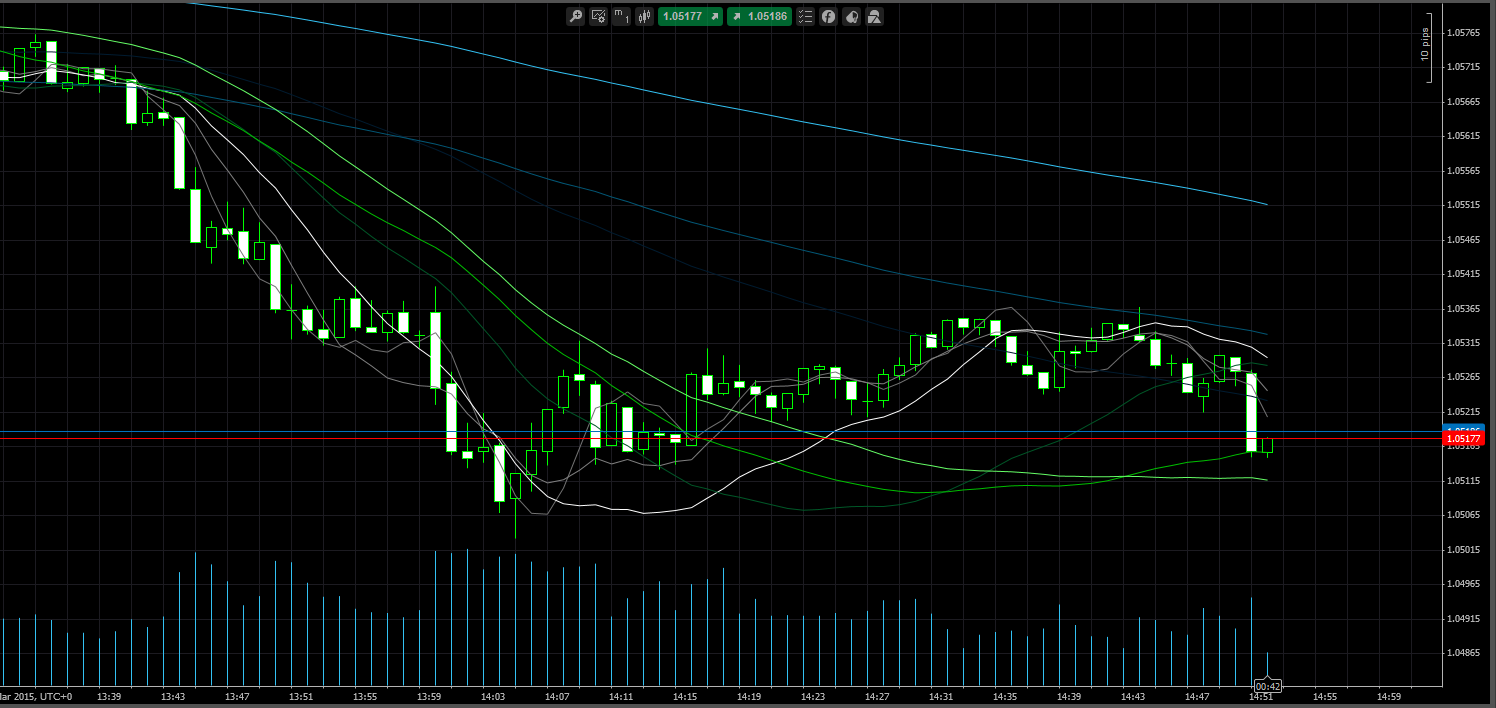The image size is (1496, 708).
Task: Click the 1.05565 price axis label
Action: click(1463, 171)
